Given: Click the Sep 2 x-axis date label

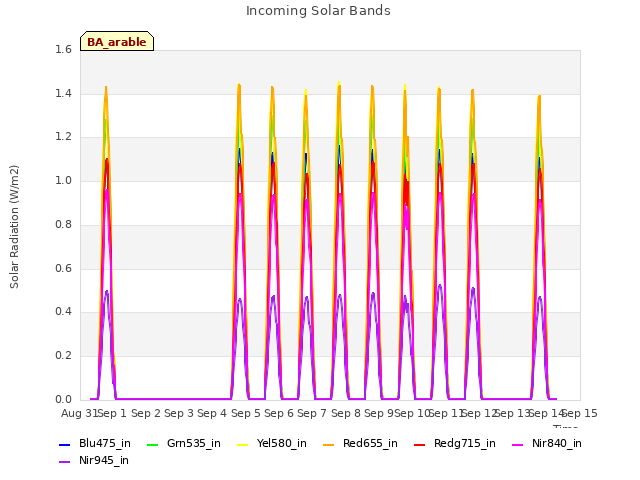Looking at the screenshot, I should [x=146, y=413].
